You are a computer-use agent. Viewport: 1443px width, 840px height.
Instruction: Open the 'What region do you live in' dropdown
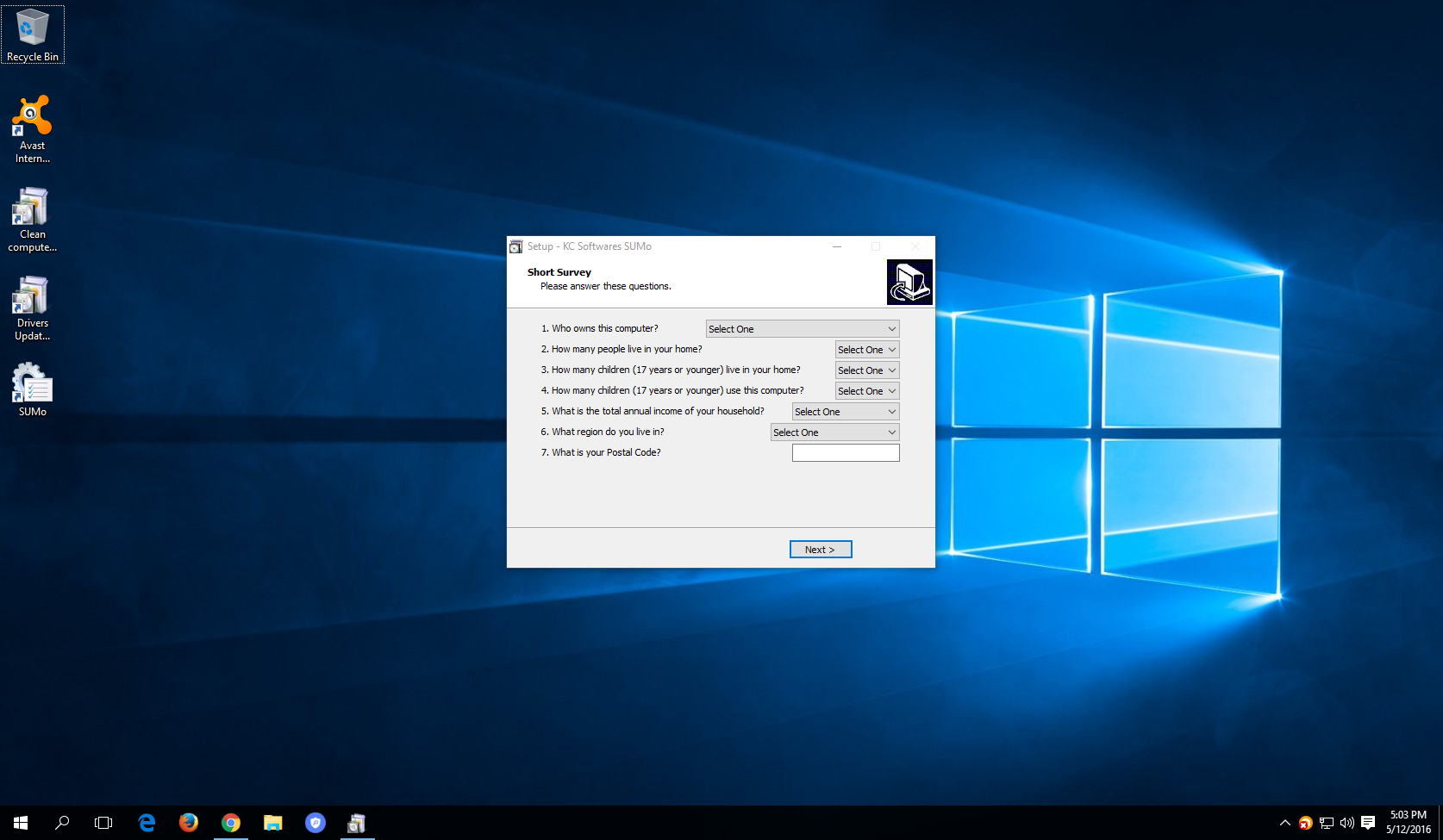(834, 432)
